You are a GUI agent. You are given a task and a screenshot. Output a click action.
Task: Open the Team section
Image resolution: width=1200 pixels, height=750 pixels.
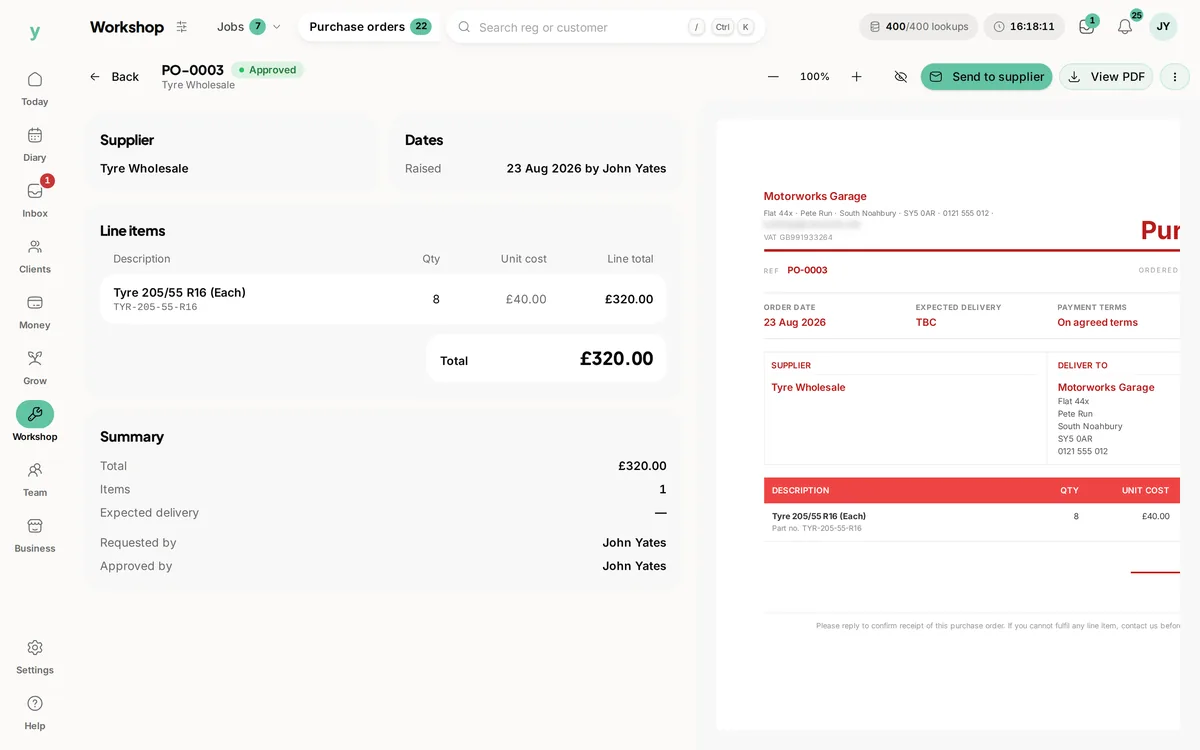(35, 479)
